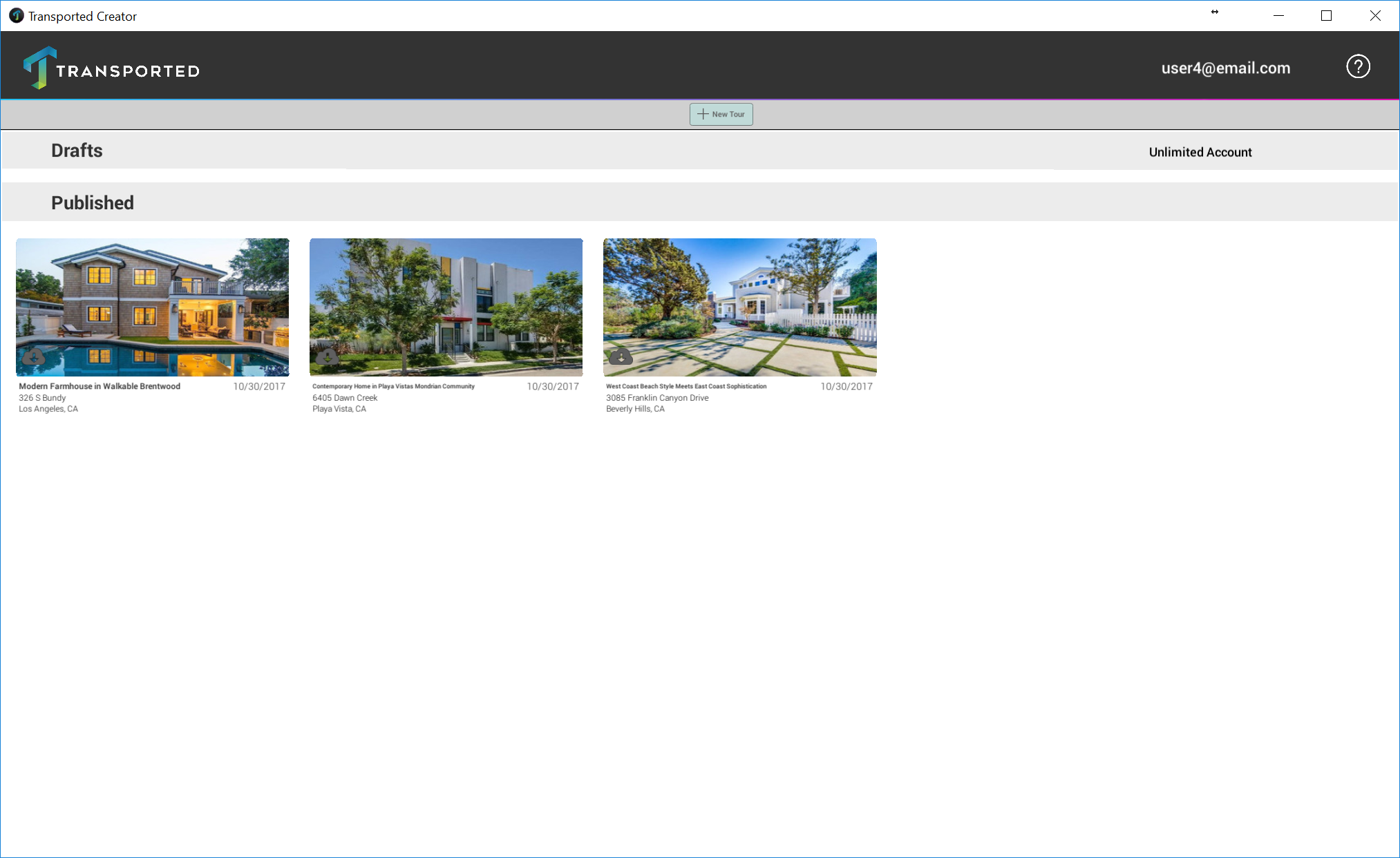Viewport: 1400px width, 858px height.
Task: Open the help question mark icon
Action: [x=1358, y=67]
